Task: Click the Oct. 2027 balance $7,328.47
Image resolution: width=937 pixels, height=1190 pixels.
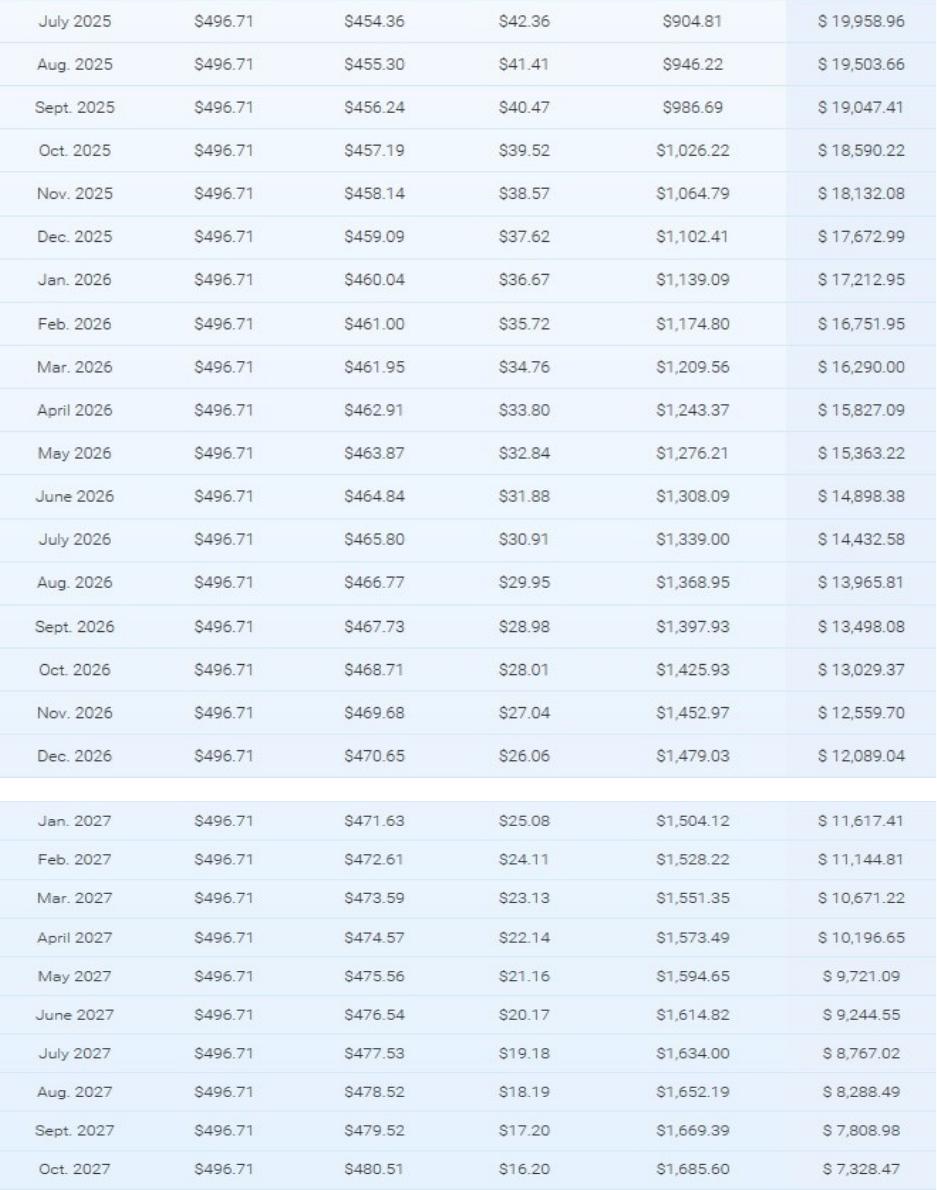Action: pyautogui.click(x=861, y=1170)
